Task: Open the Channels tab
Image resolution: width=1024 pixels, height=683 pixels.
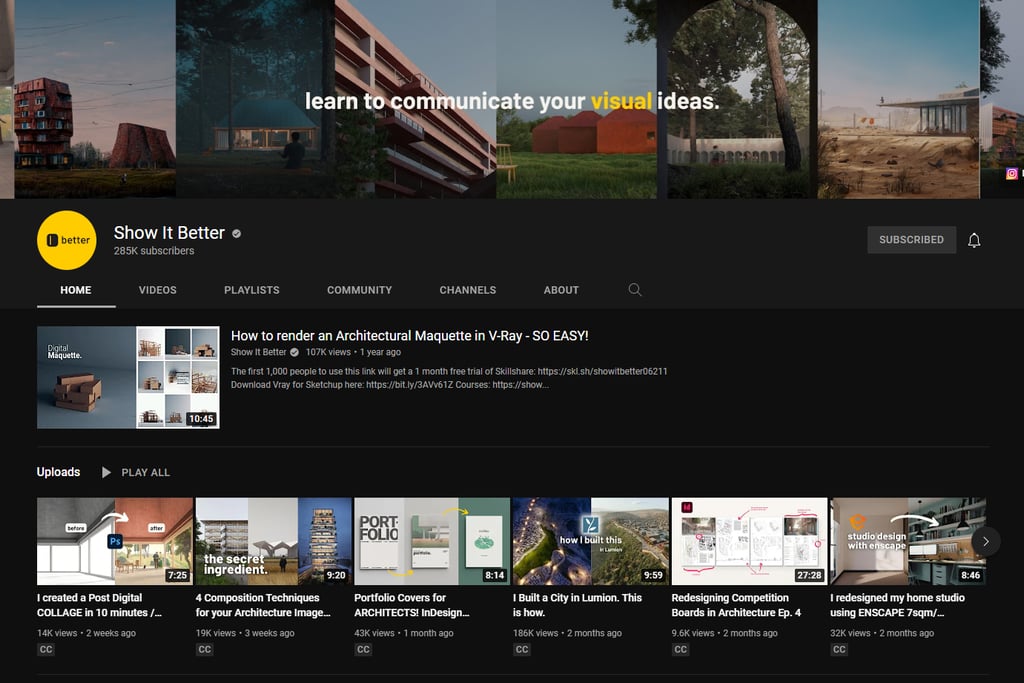Action: click(x=468, y=290)
